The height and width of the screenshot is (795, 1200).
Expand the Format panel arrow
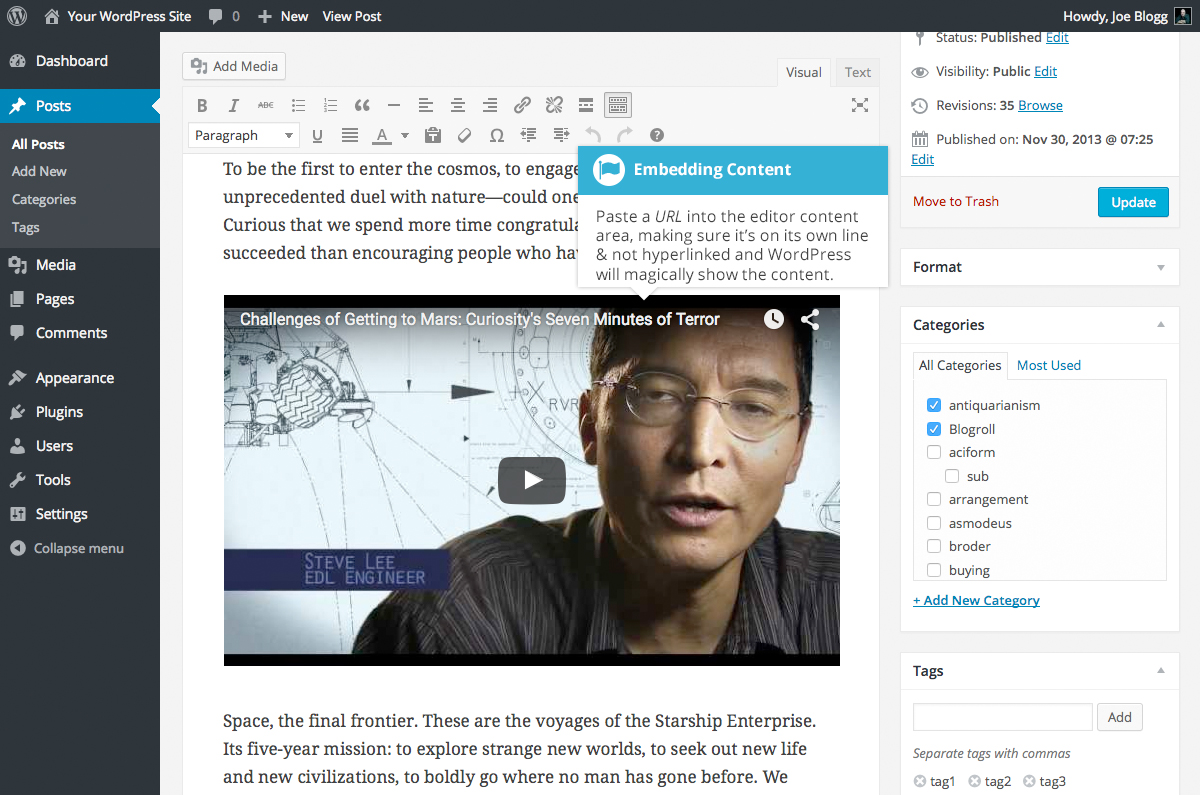coord(1161,267)
